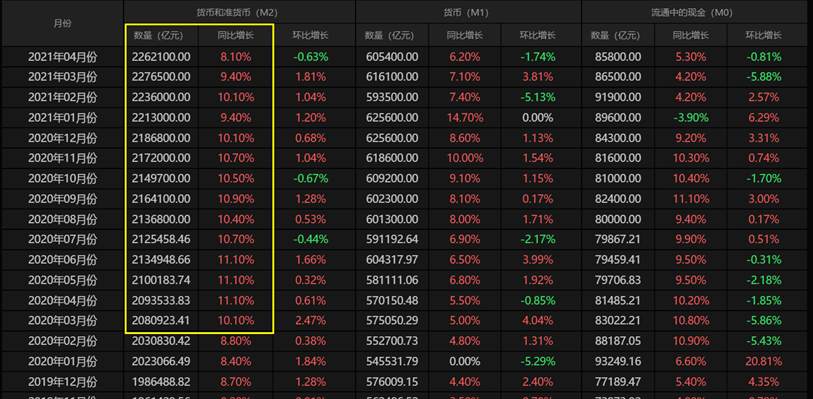The height and width of the screenshot is (399, 813).
Task: Select the 2020年03月份 row label
Action: [x=62, y=321]
